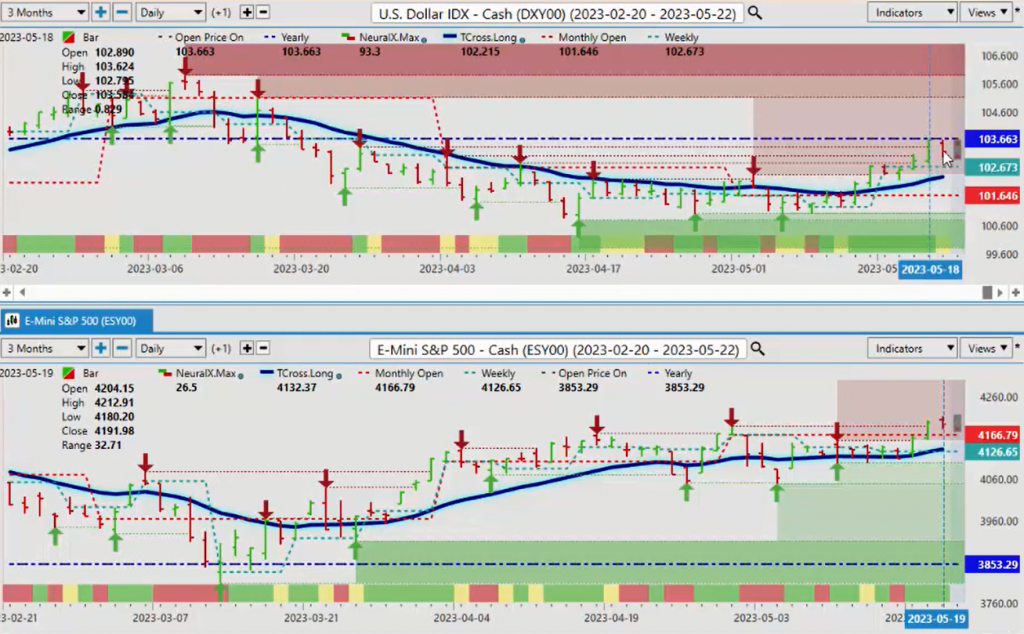Viewport: 1024px width, 634px height.
Task: Click the plus at the scrollbar's left end
Action: (7, 292)
